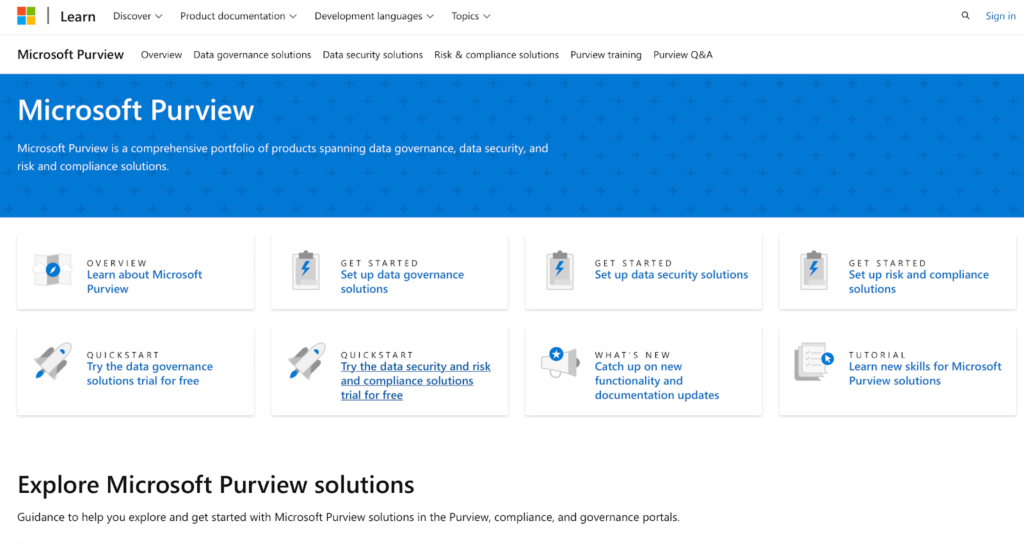
Task: Click the What's New megaphone icon
Action: (x=560, y=362)
